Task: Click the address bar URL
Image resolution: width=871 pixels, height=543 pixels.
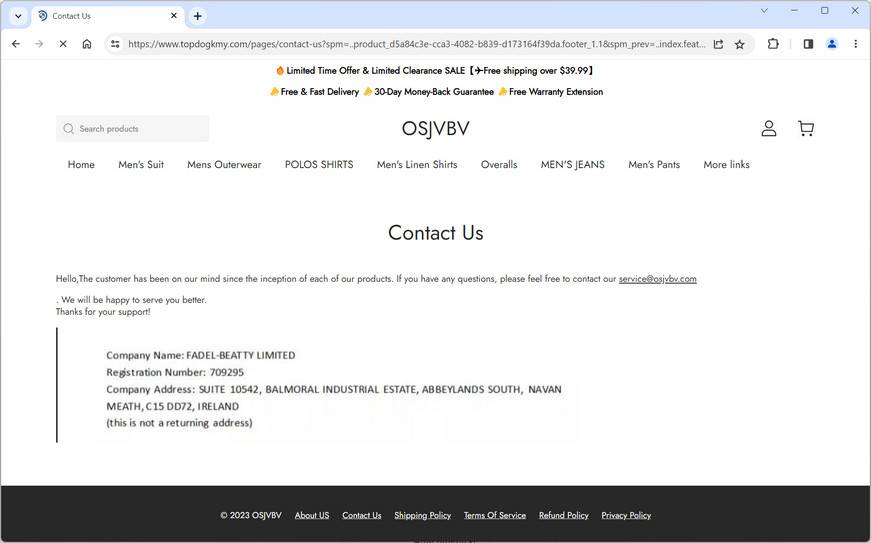Action: point(417,44)
